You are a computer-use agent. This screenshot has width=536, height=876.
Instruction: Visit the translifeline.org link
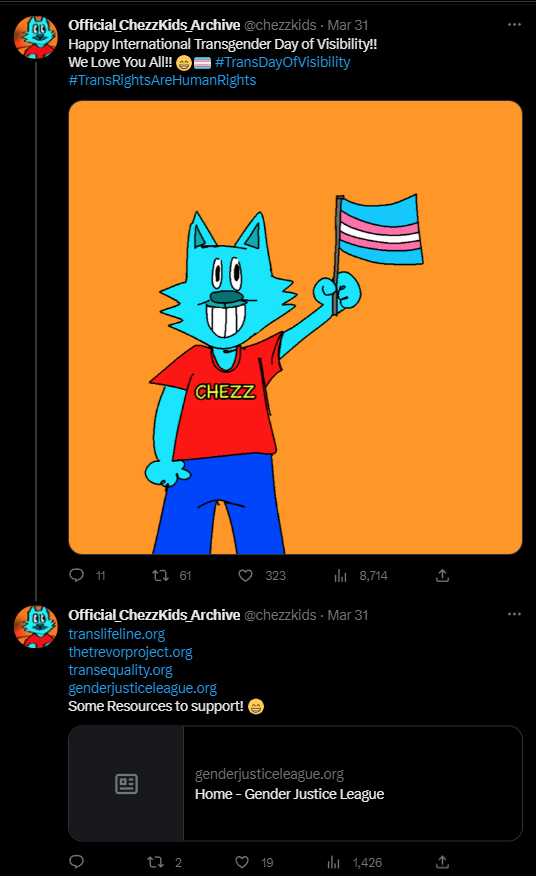coord(117,634)
